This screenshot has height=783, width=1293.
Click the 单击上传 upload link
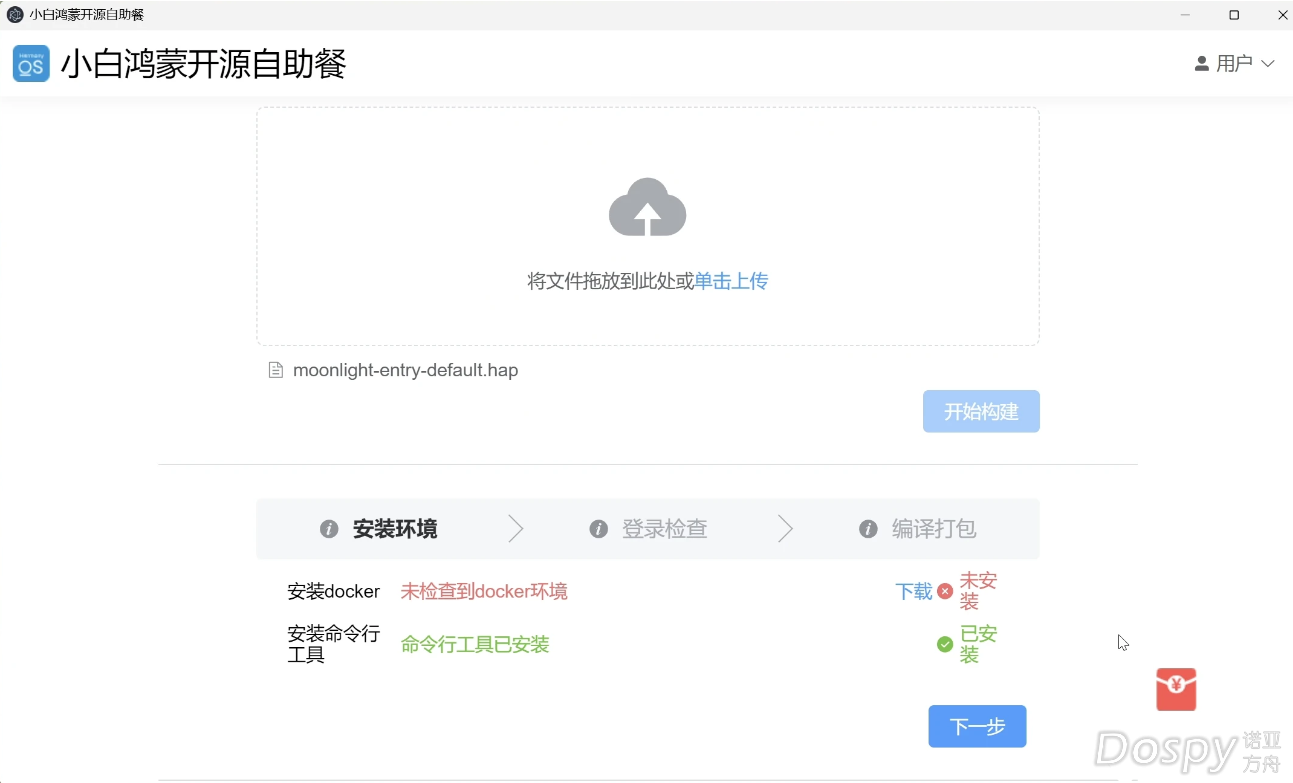pos(731,281)
